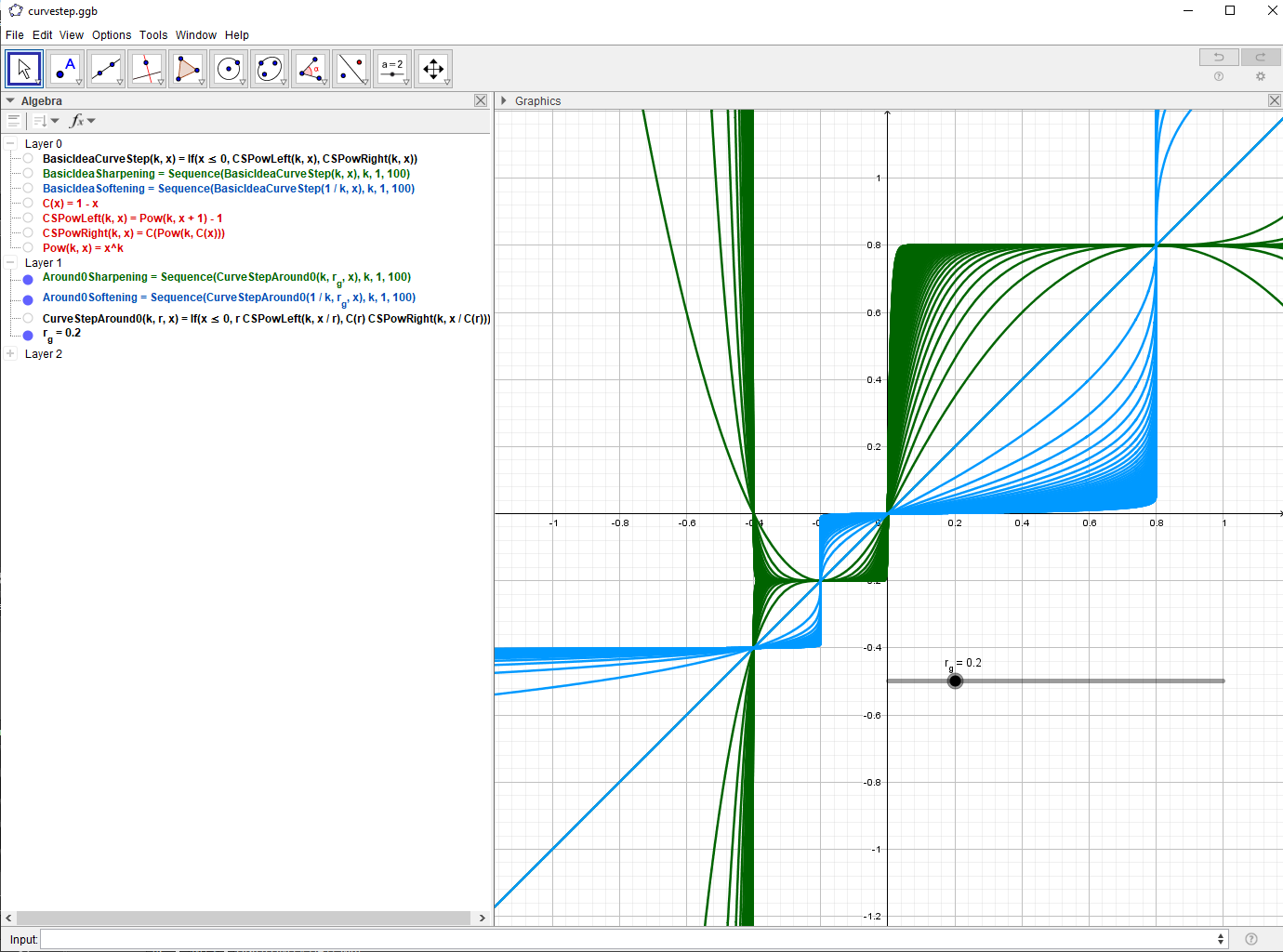Click the Algebra horizontal scrollbar thumb
1283x952 pixels.
coord(244,918)
